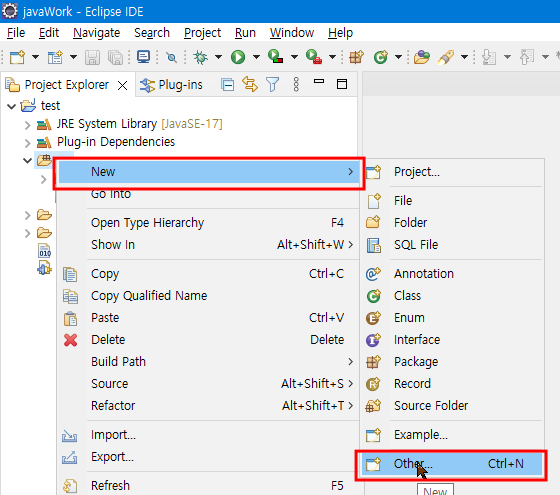Screen dimensions: 560x495
Task: Open the Debug dropdown arrow
Action: (x=218, y=57)
